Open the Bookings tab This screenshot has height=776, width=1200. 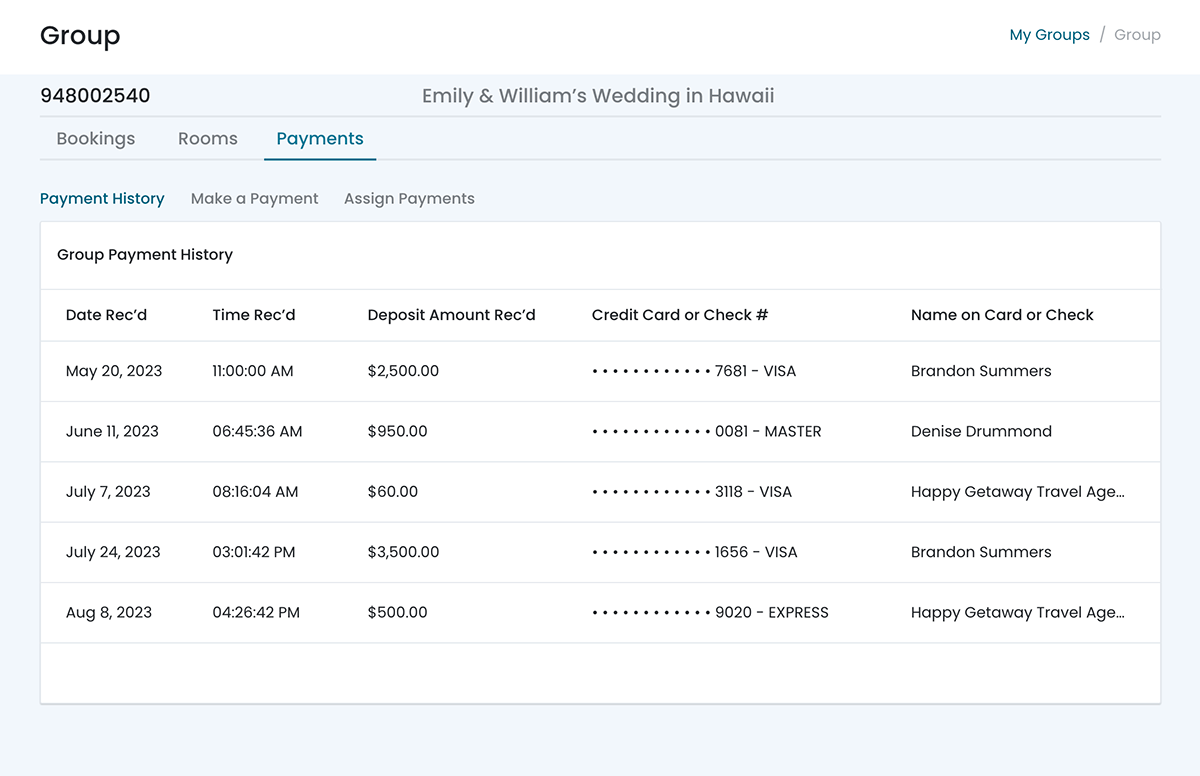pyautogui.click(x=96, y=139)
